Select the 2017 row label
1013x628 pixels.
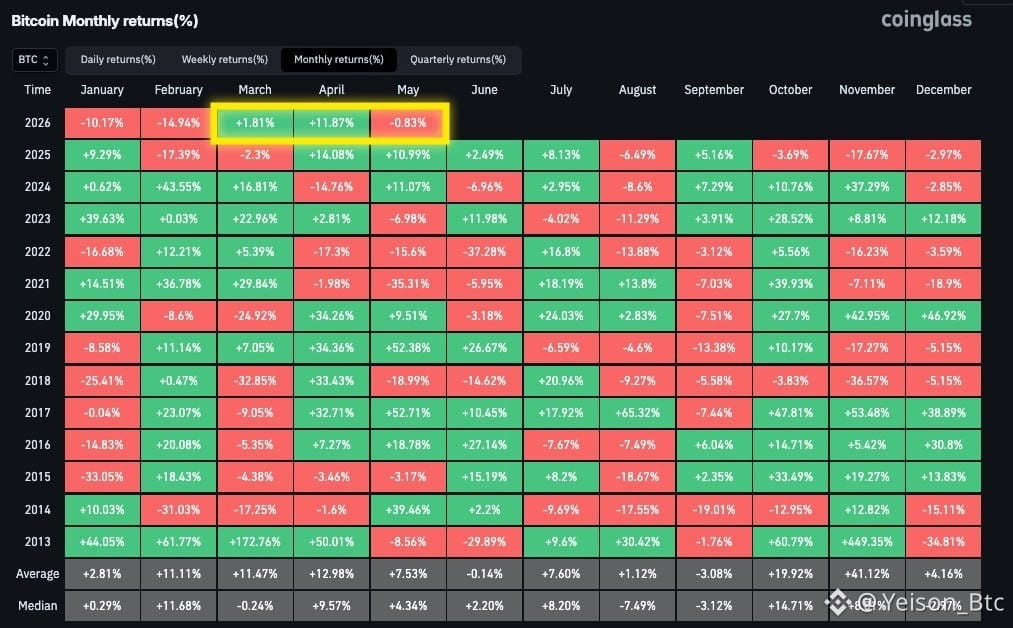[x=37, y=413]
